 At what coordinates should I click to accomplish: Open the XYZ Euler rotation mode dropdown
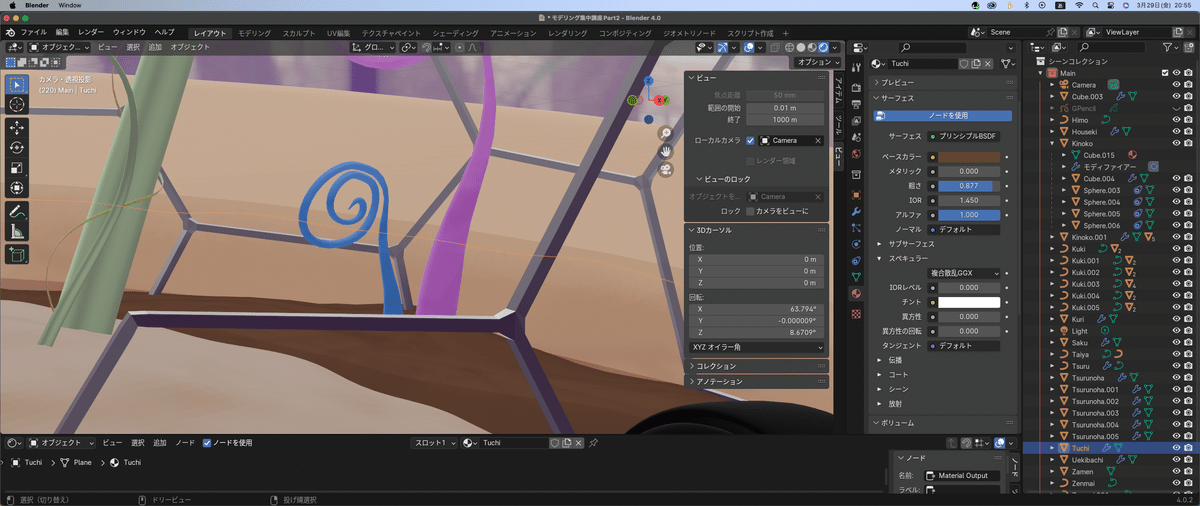[x=757, y=347]
